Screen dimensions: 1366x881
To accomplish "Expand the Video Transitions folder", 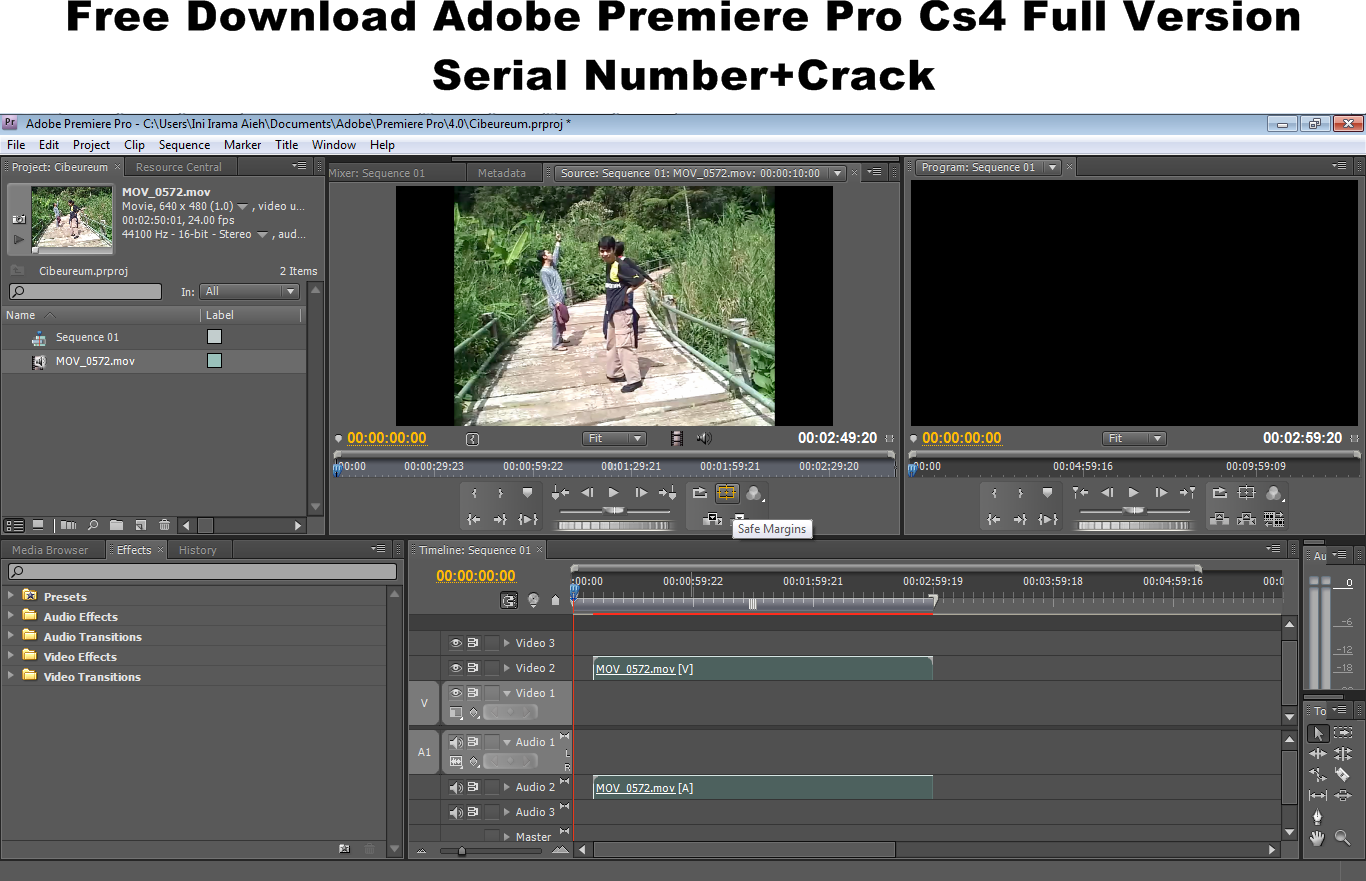I will click(x=11, y=676).
